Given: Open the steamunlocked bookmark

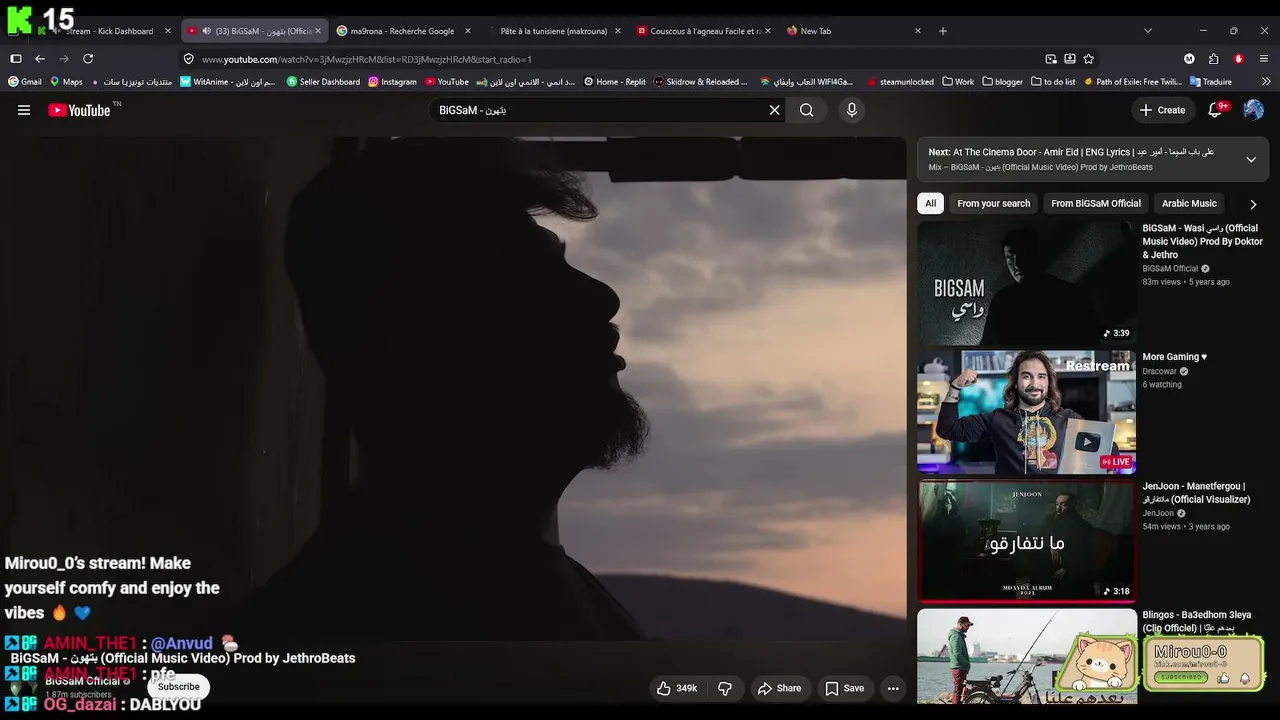Looking at the screenshot, I should pyautogui.click(x=900, y=82).
